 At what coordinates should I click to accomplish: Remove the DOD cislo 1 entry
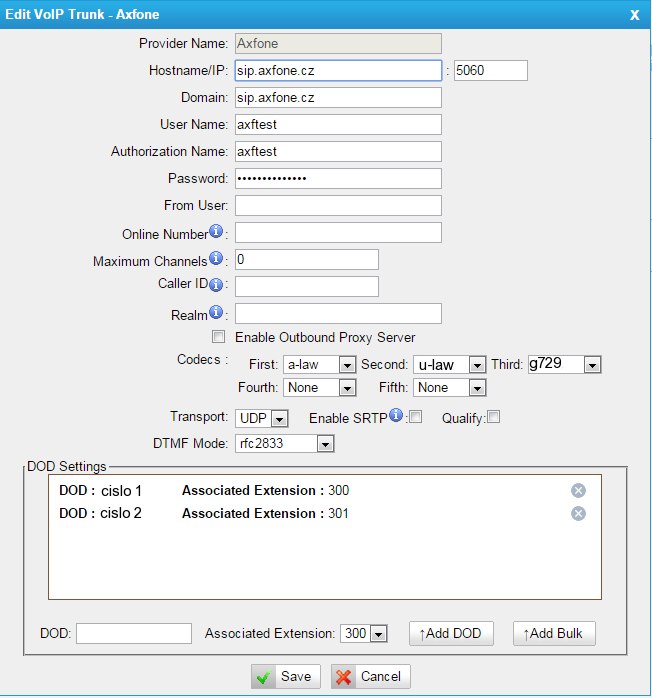pyautogui.click(x=578, y=490)
